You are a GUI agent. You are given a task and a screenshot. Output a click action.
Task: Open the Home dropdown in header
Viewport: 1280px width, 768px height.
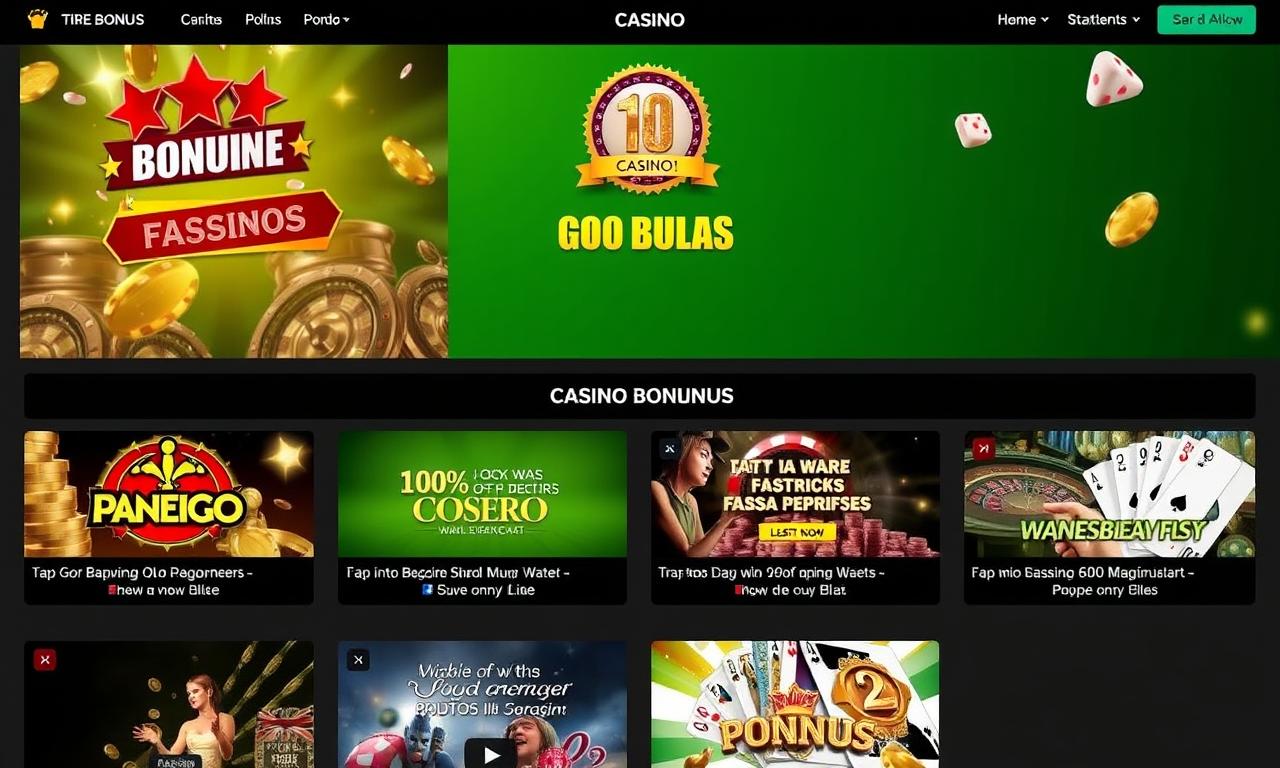pos(1022,19)
